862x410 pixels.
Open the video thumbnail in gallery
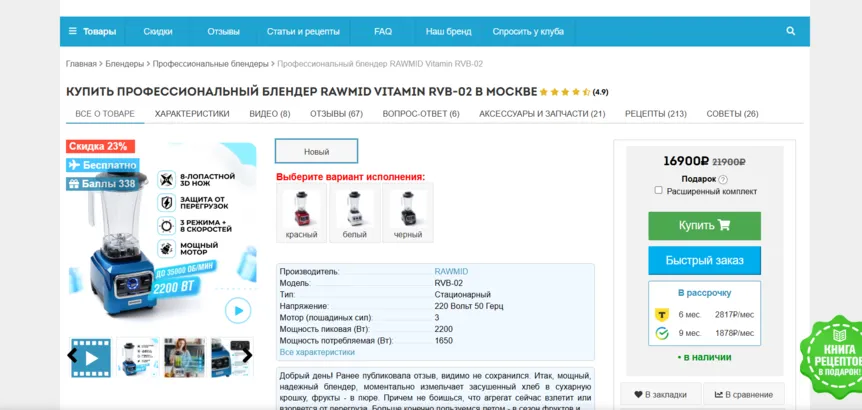[x=91, y=357]
